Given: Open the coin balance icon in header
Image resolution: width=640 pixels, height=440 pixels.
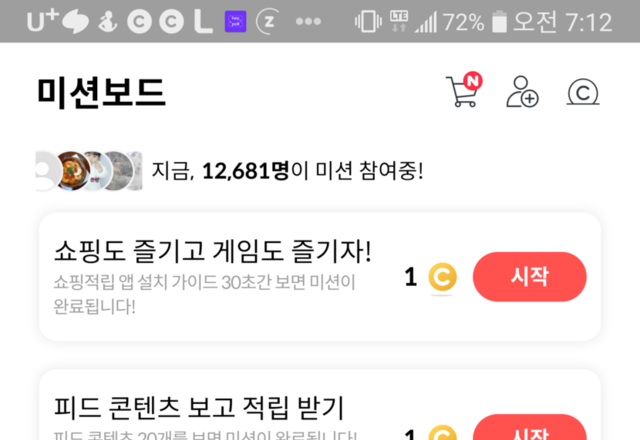Looking at the screenshot, I should pyautogui.click(x=583, y=92).
